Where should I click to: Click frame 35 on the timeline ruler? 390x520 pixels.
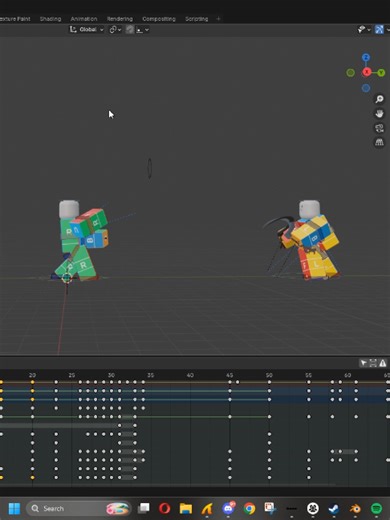coord(151,375)
